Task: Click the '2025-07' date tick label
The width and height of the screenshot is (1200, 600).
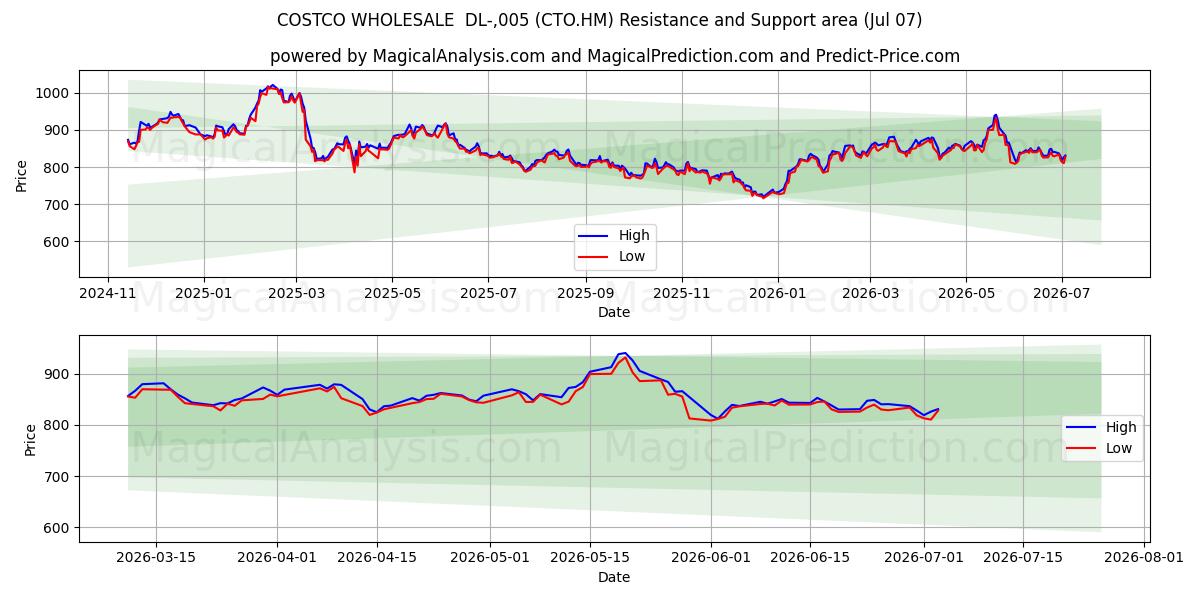Action: click(x=488, y=293)
